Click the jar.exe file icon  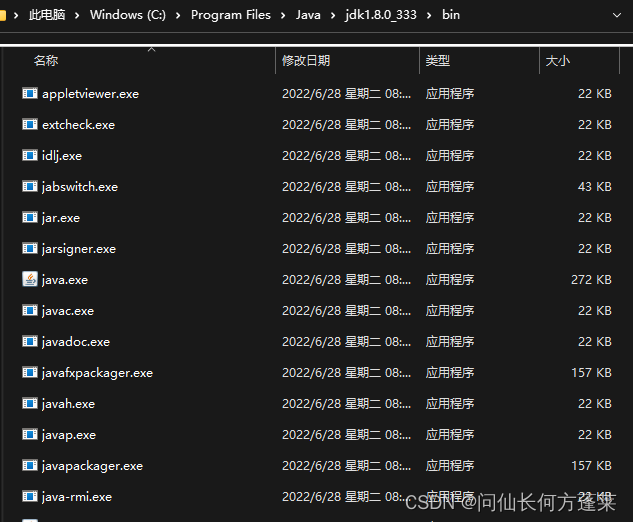coord(30,218)
